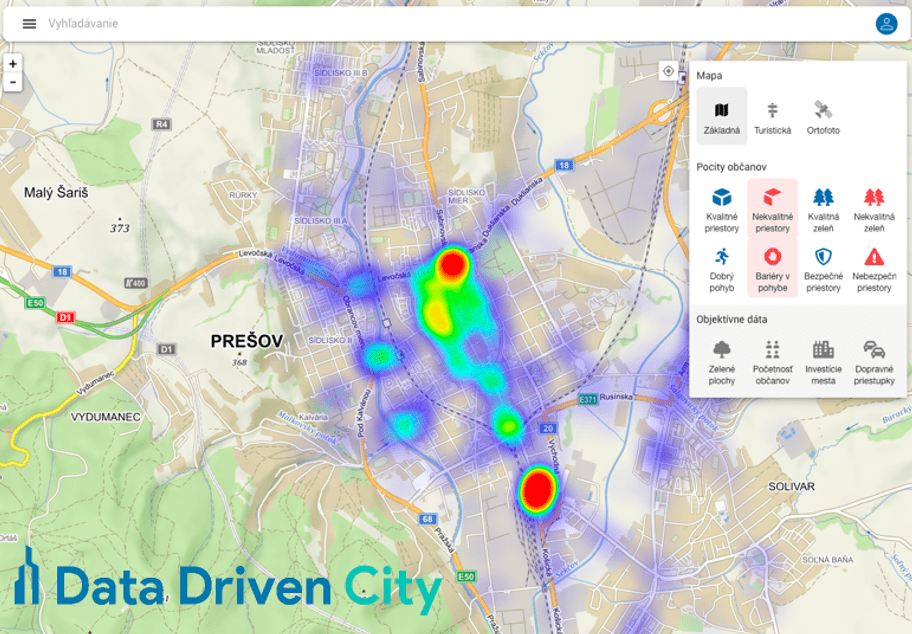This screenshot has width=912, height=634.
Task: Show Bezpečné priestory shield layer
Action: click(x=823, y=267)
